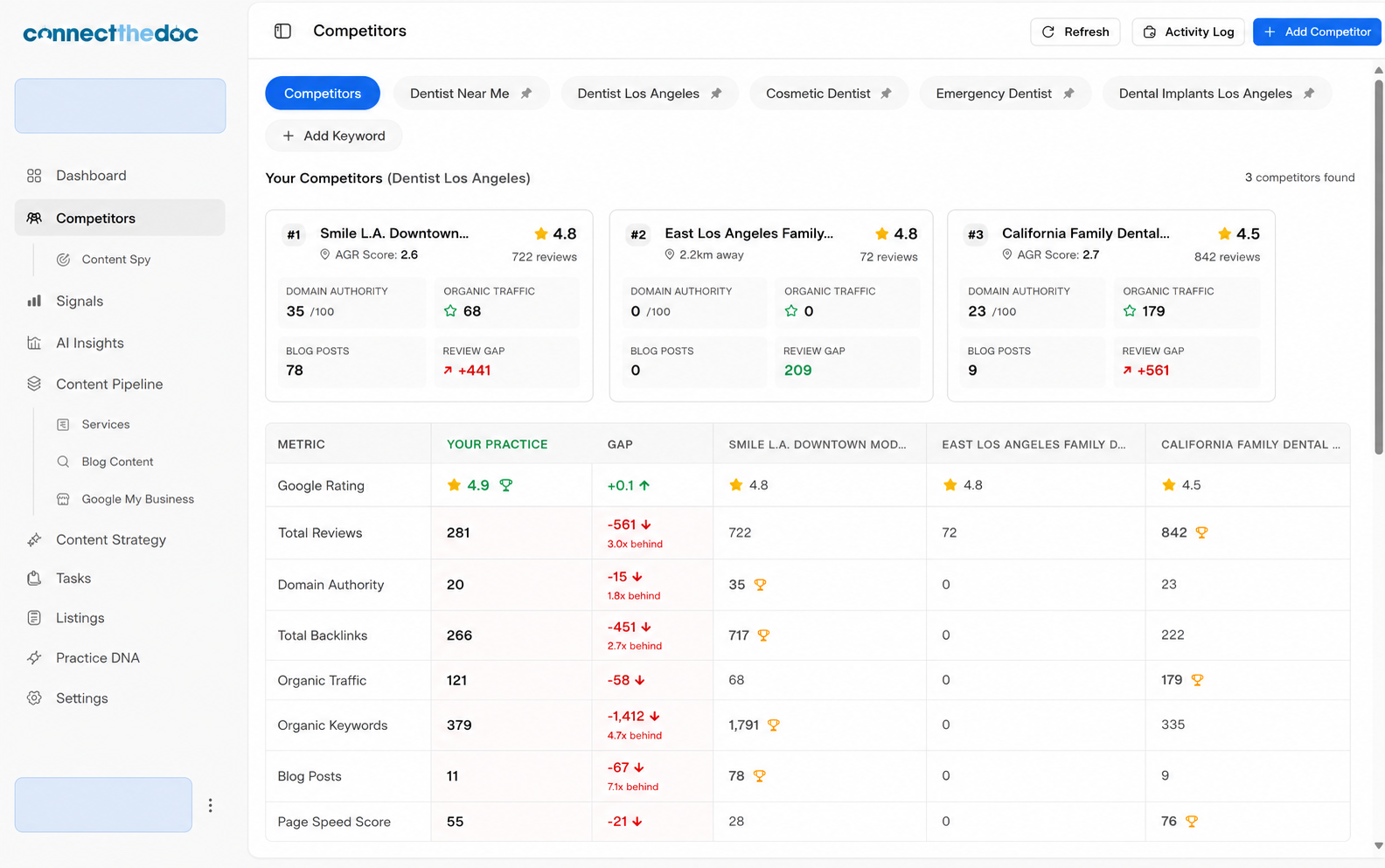This screenshot has width=1385, height=868.
Task: Select the Competitors tab pill
Action: click(x=323, y=94)
